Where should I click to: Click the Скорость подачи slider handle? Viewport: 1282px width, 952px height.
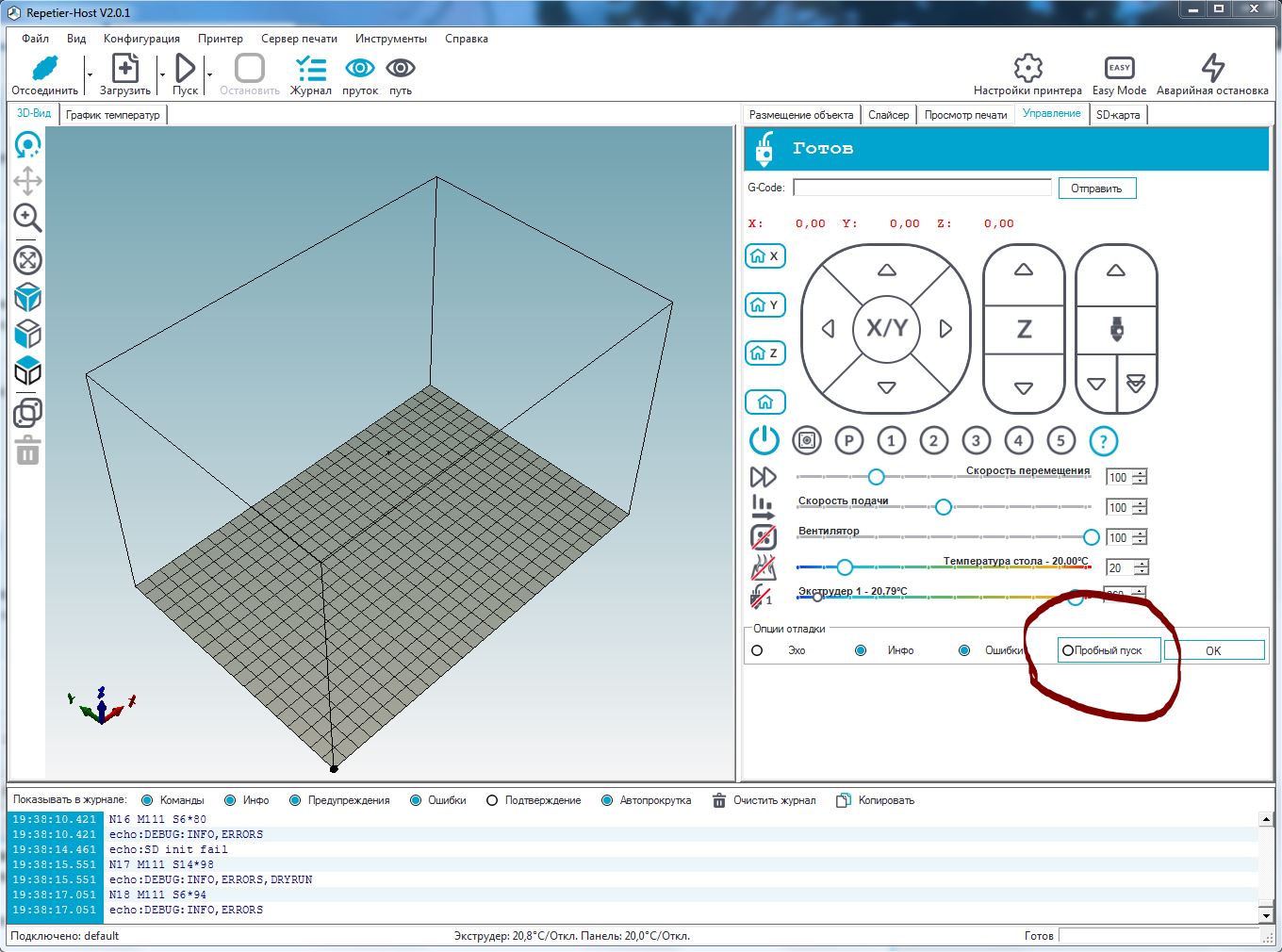(943, 507)
